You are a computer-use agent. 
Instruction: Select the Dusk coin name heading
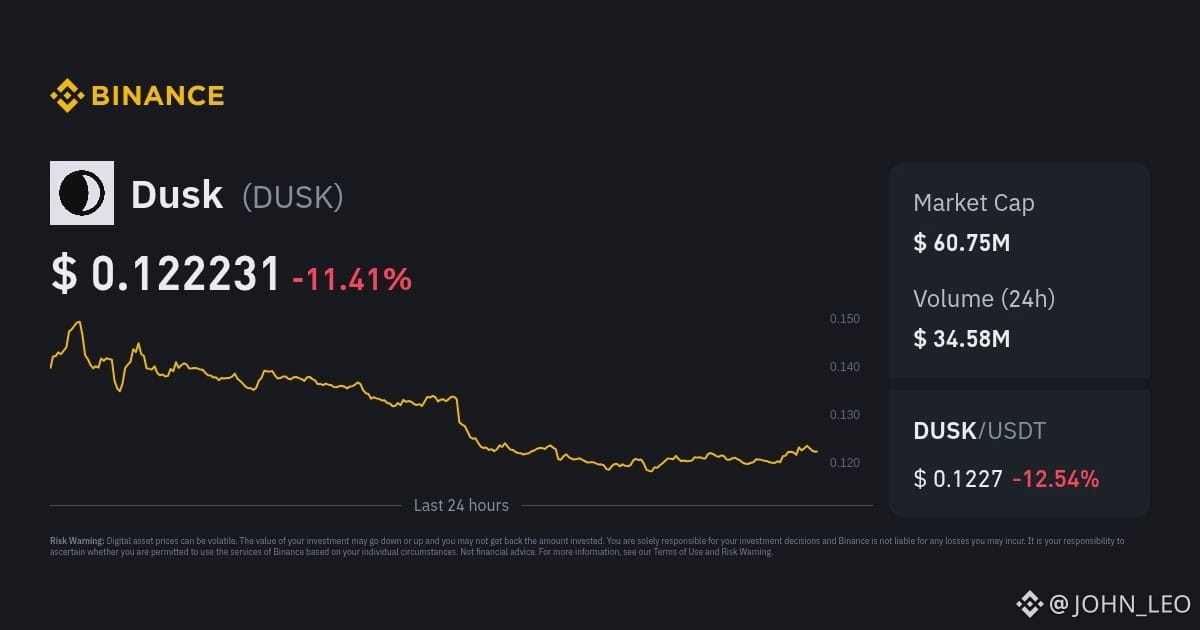coord(177,195)
